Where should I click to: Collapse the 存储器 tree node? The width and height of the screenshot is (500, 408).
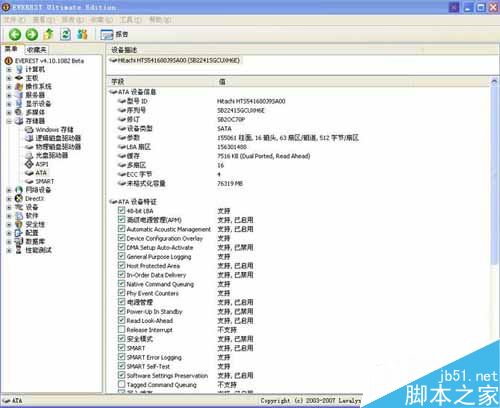pos(9,121)
